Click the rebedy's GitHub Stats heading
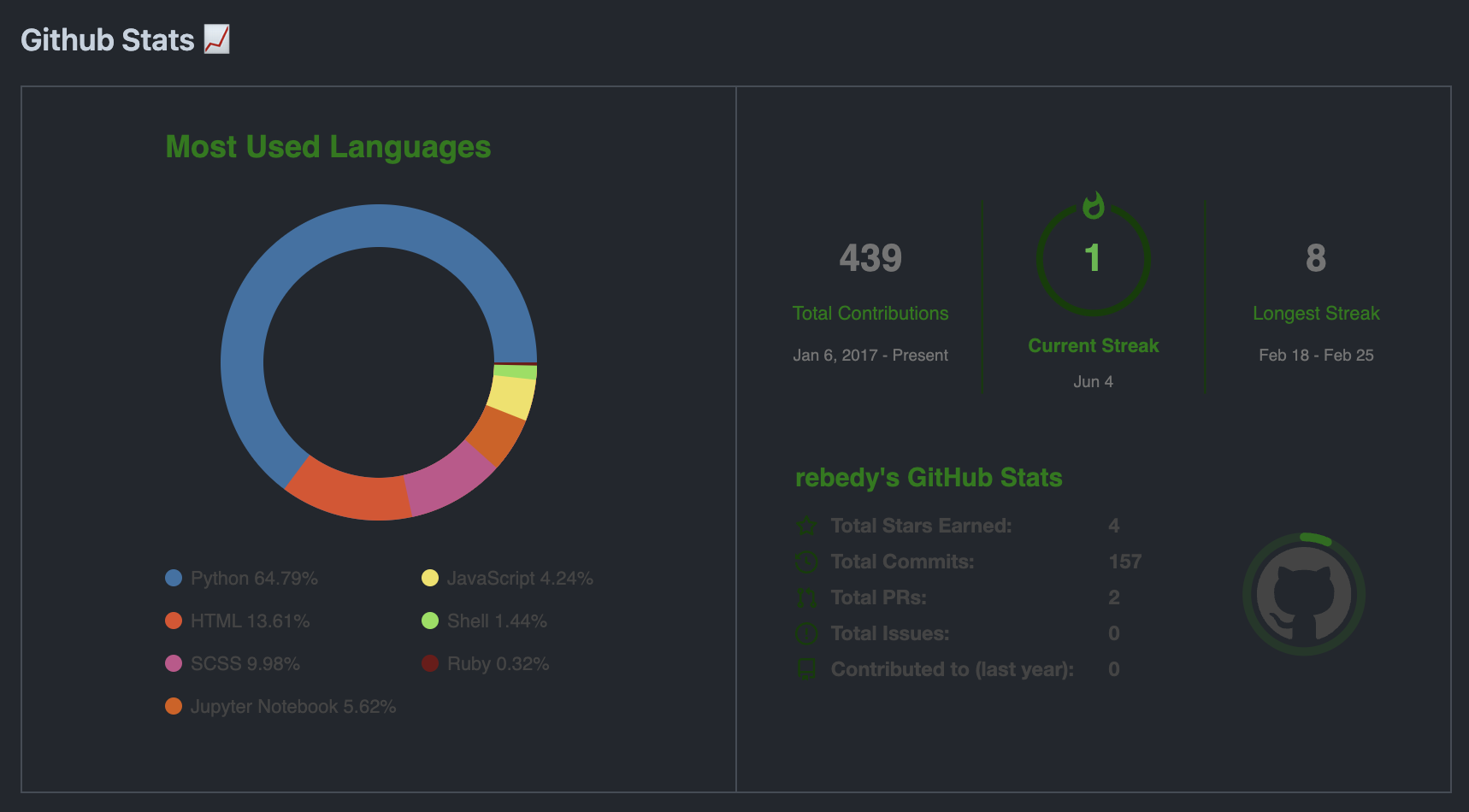Screen dimensions: 1469x812 coord(929,478)
